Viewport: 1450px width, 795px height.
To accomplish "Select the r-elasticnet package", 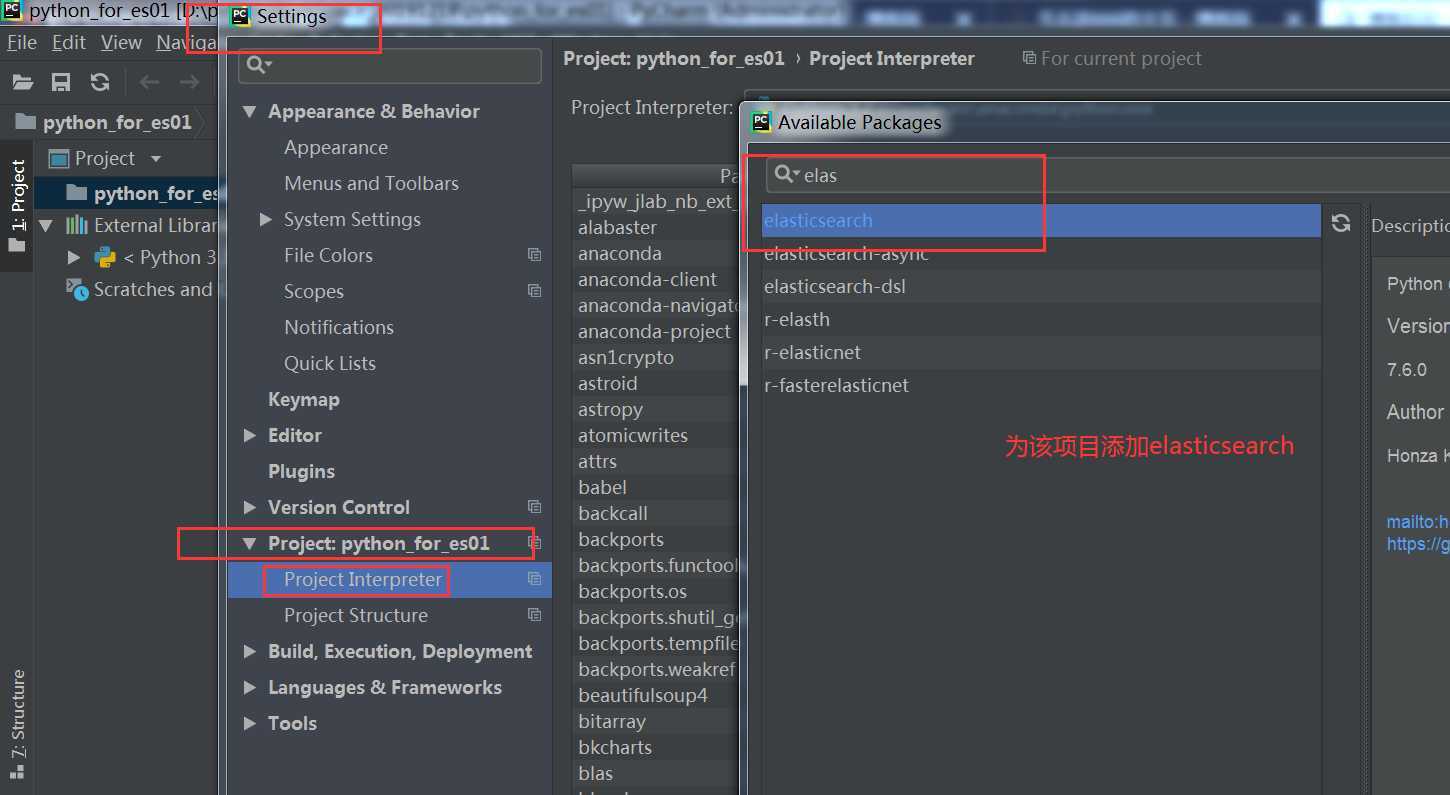I will tap(1041, 353).
